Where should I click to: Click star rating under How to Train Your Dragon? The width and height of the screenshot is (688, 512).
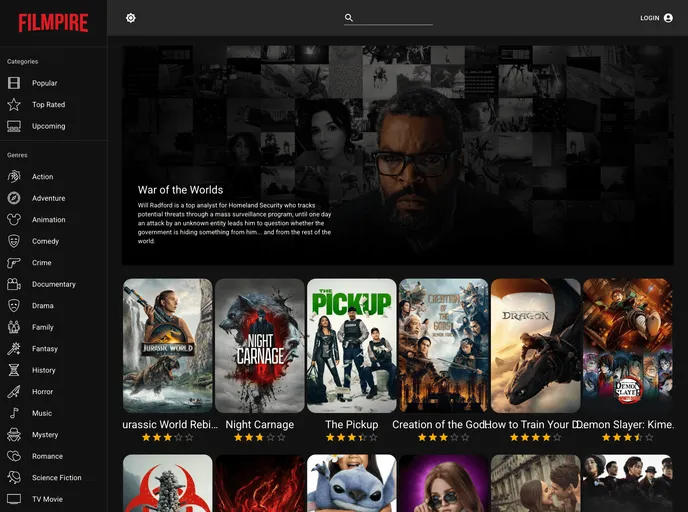point(536,437)
